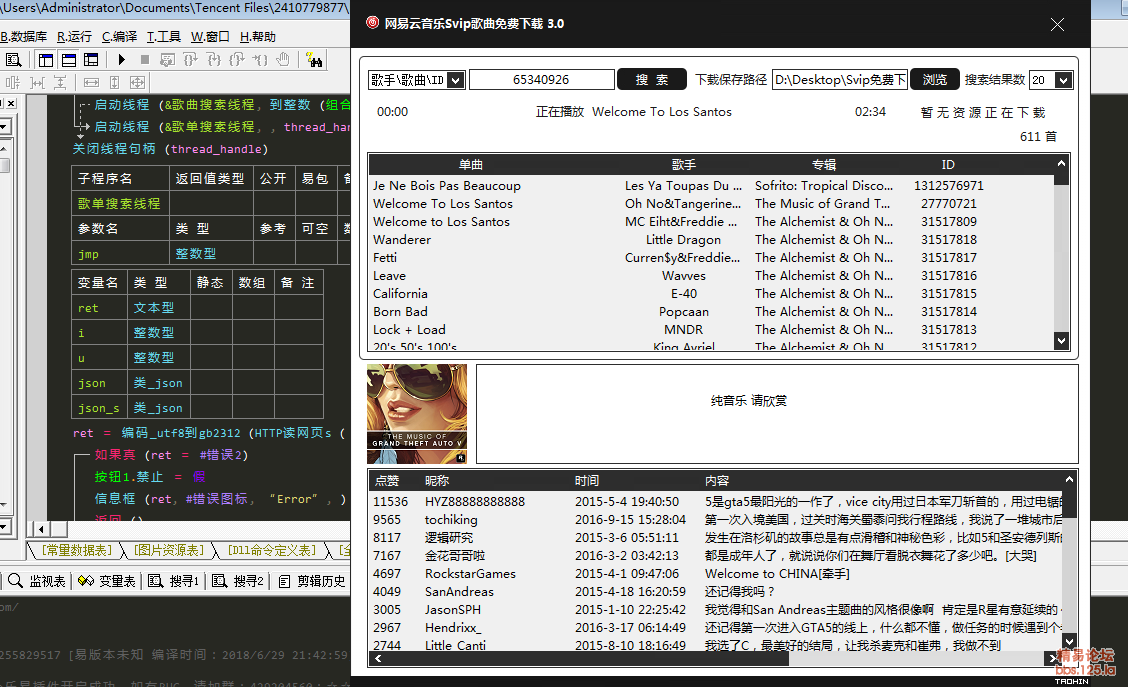Viewport: 1128px width, 687px height.
Task: Open the T.工具 menu
Action: point(163,37)
